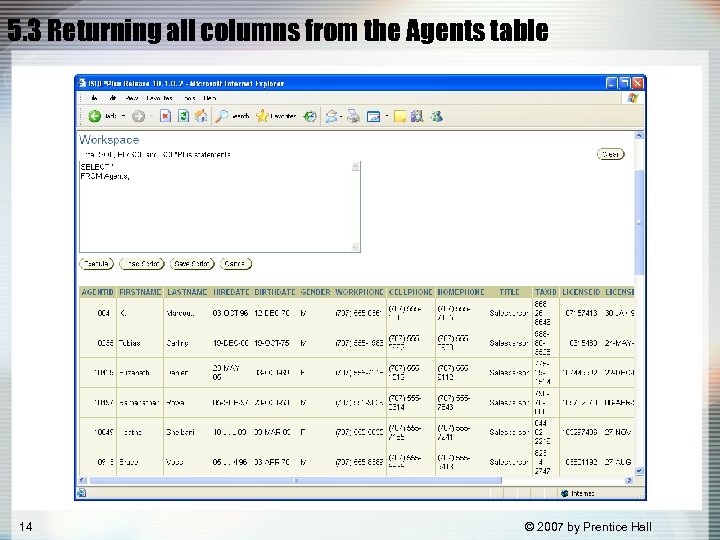Click the TITLE column header
This screenshot has width=720, height=540.
pos(509,292)
